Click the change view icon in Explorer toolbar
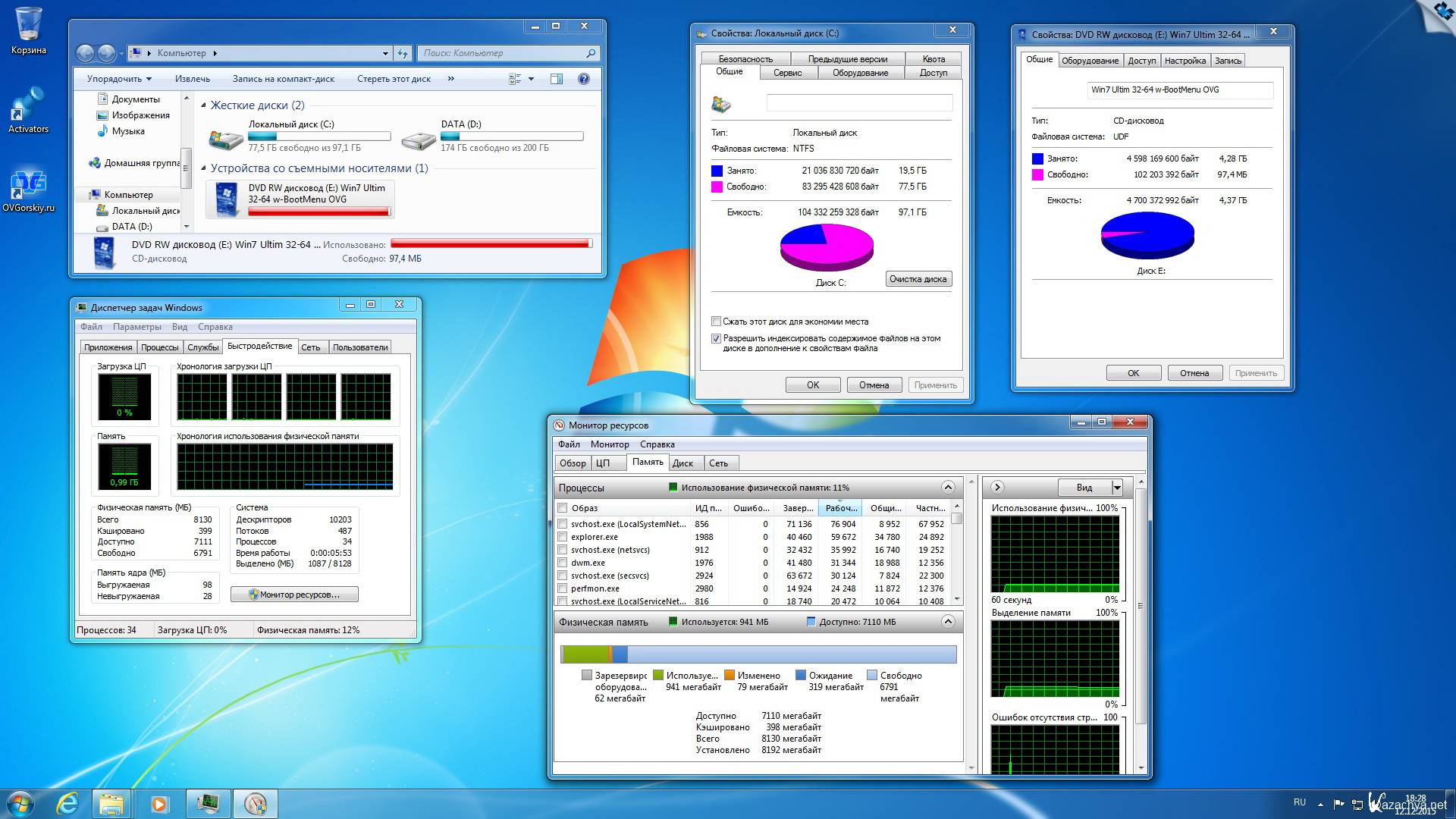 point(515,79)
